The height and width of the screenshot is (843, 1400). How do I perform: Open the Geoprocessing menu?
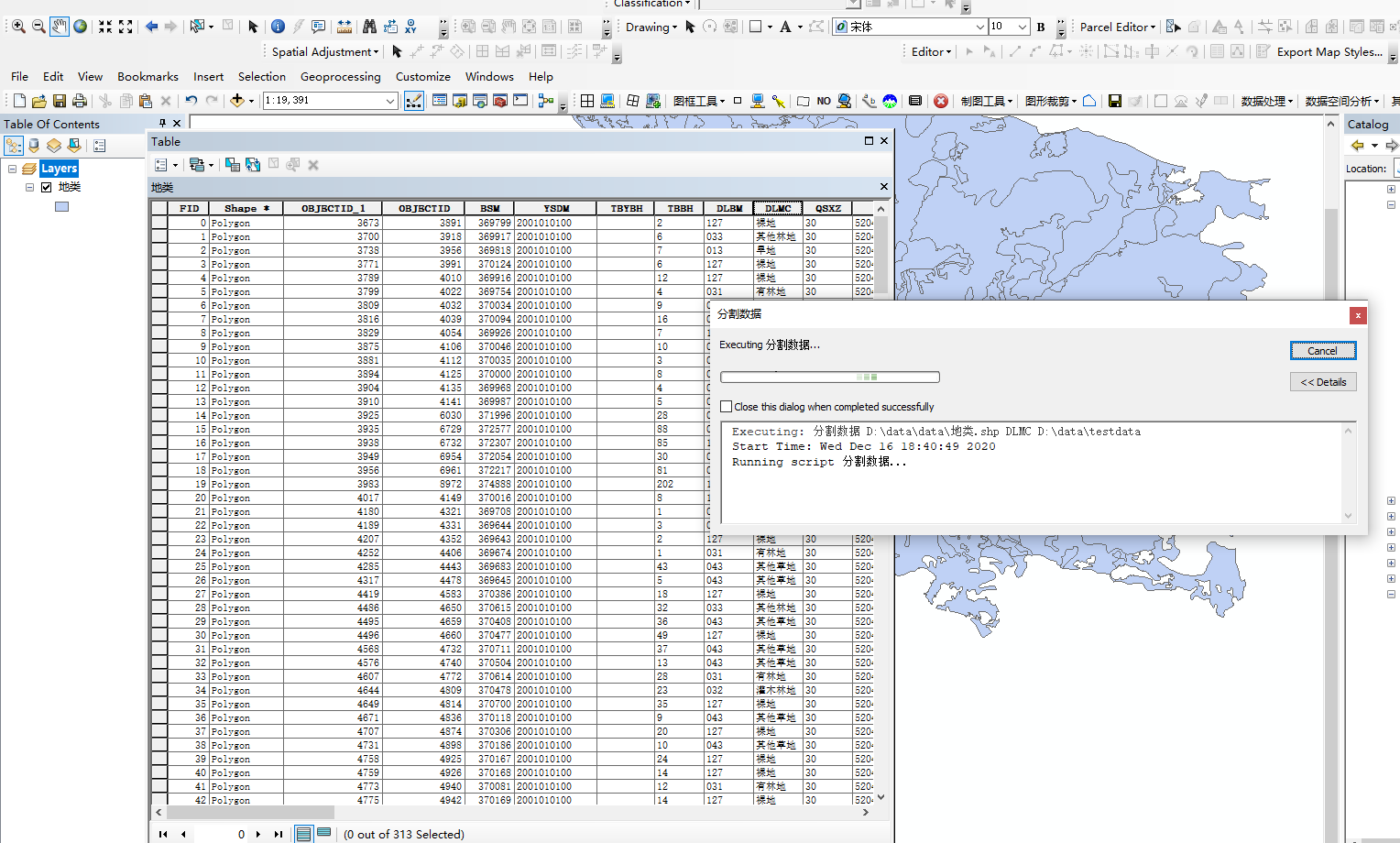click(341, 77)
